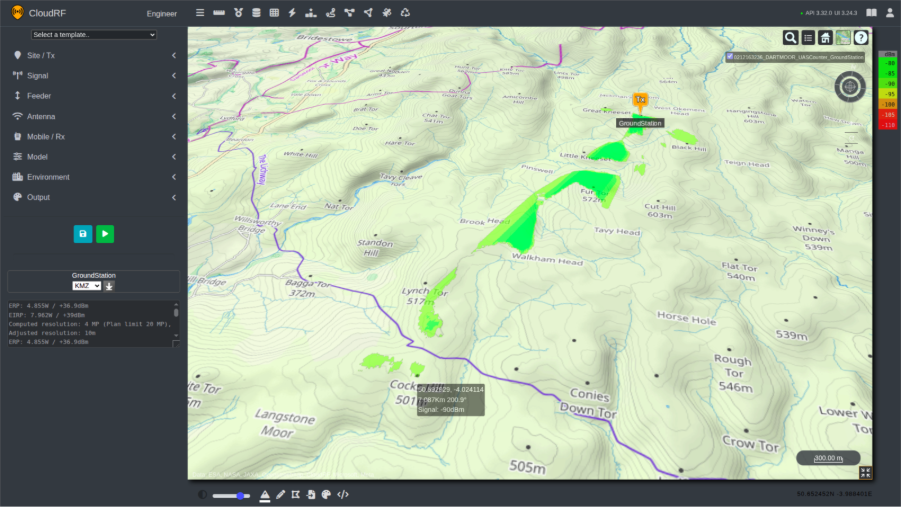Screen dimensions: 901x507
Task: Uncheck the DARTMOOR GroundStation layer checkbox
Action: coord(730,57)
